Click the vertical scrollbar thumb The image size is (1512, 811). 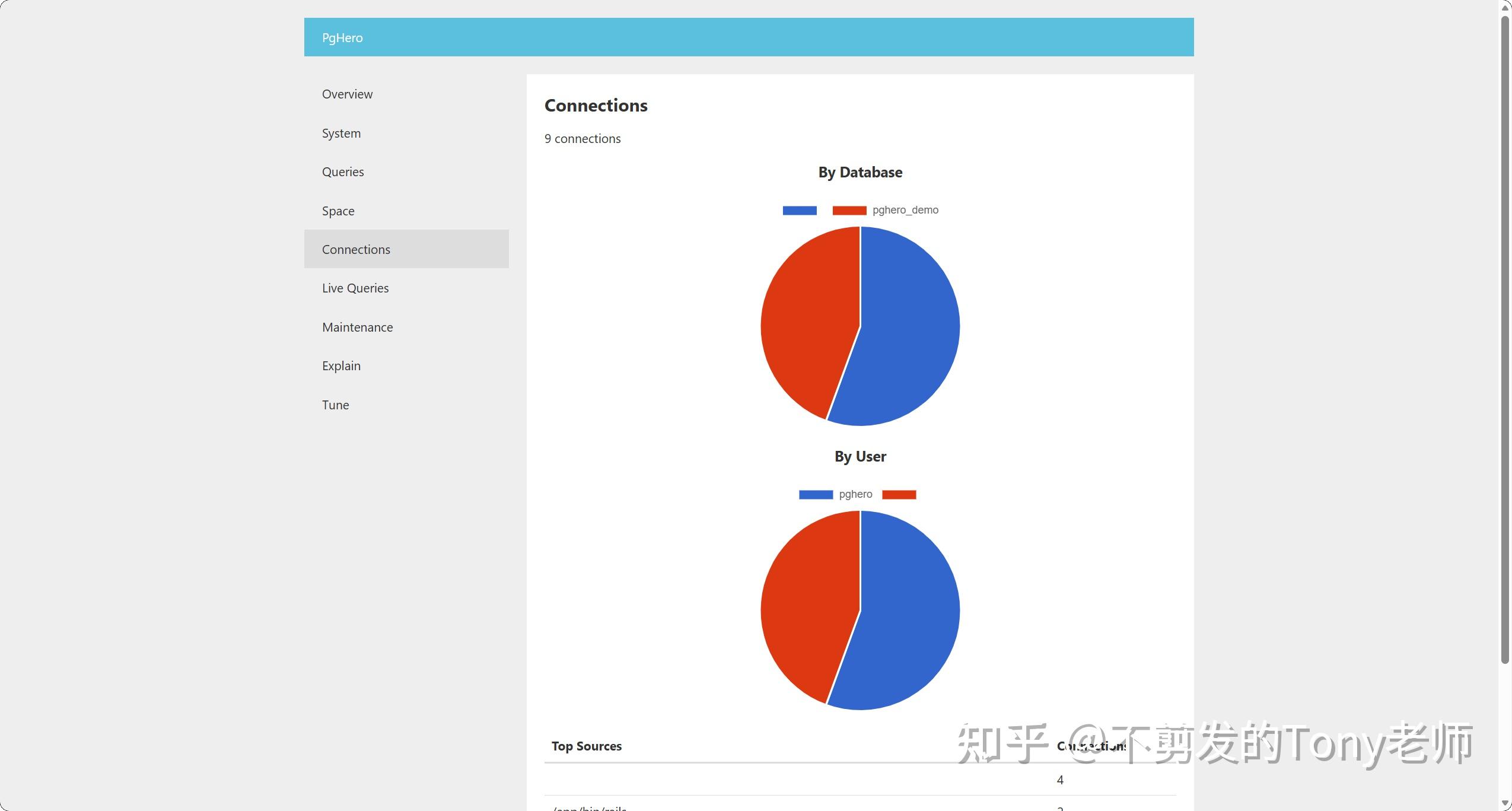(x=1505, y=339)
